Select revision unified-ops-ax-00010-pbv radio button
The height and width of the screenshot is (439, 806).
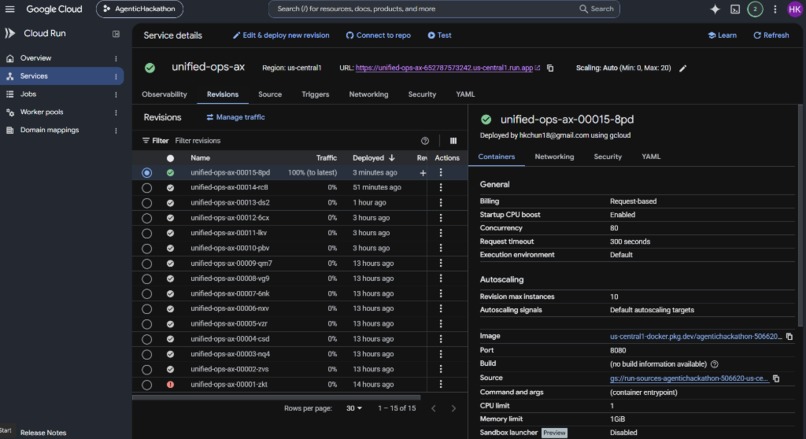click(x=146, y=248)
